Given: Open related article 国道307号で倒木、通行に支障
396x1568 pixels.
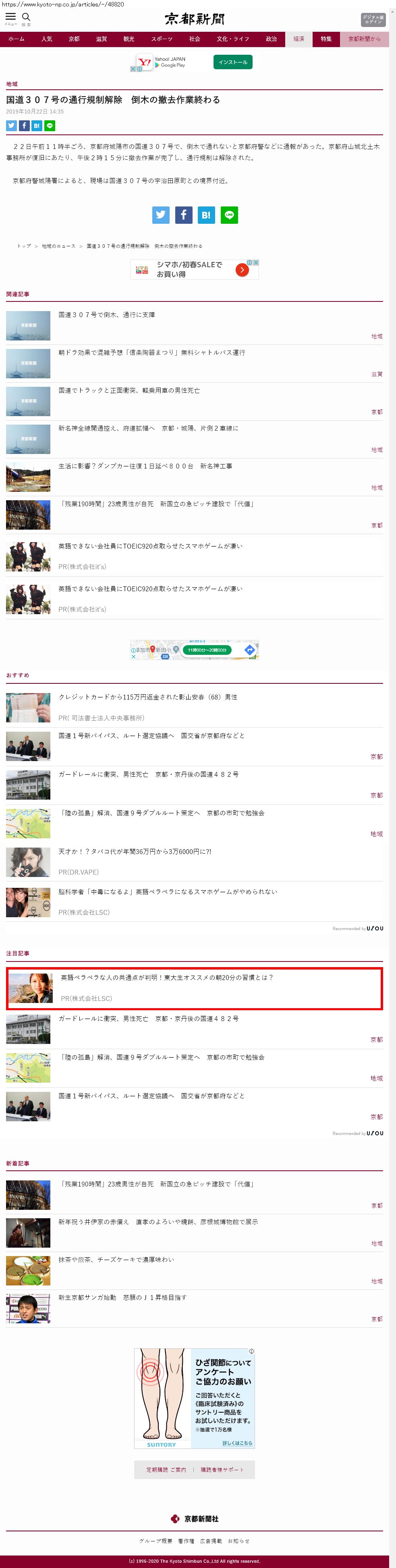Looking at the screenshot, I should click(x=107, y=315).
